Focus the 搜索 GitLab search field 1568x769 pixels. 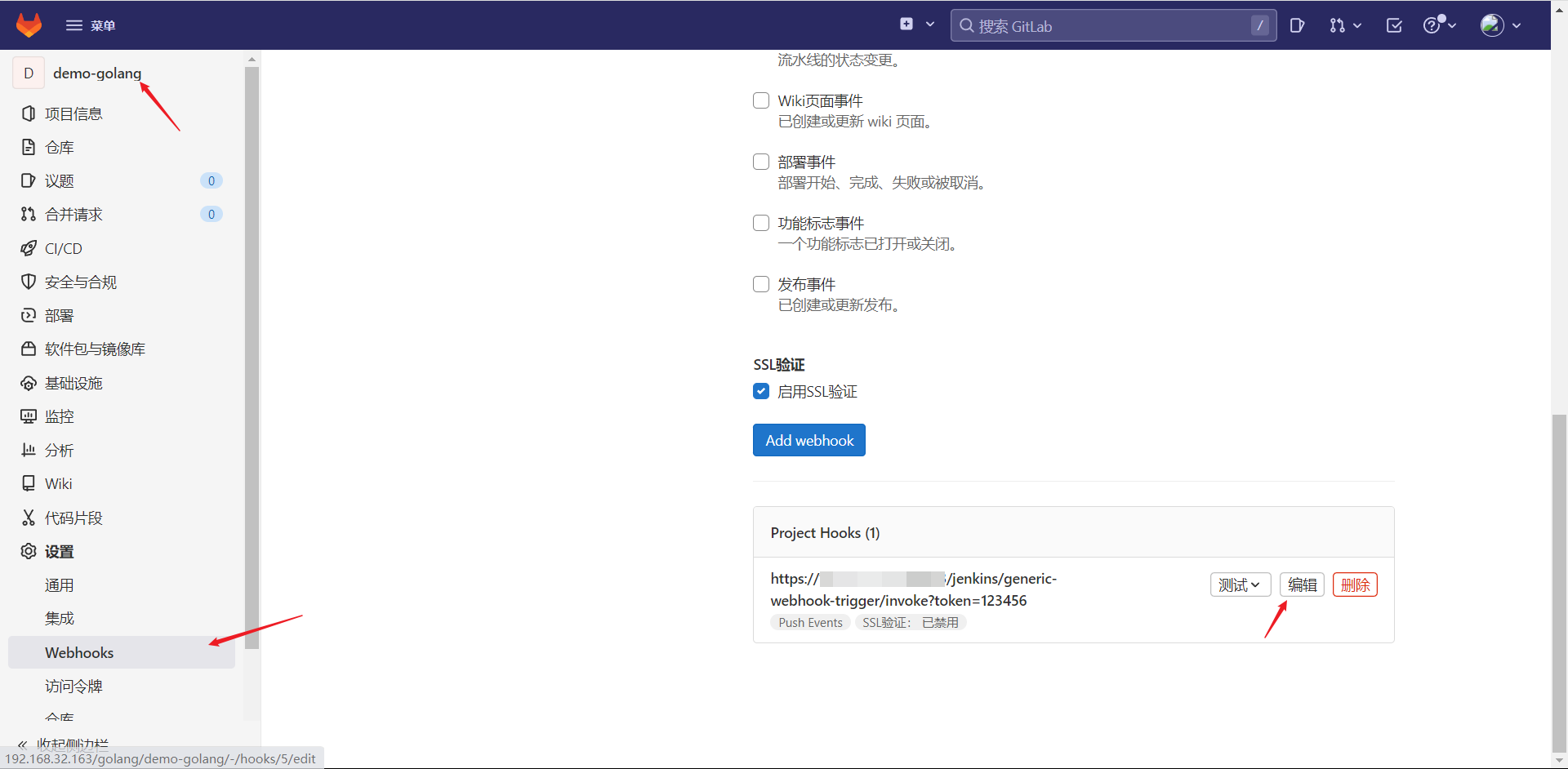(1113, 25)
